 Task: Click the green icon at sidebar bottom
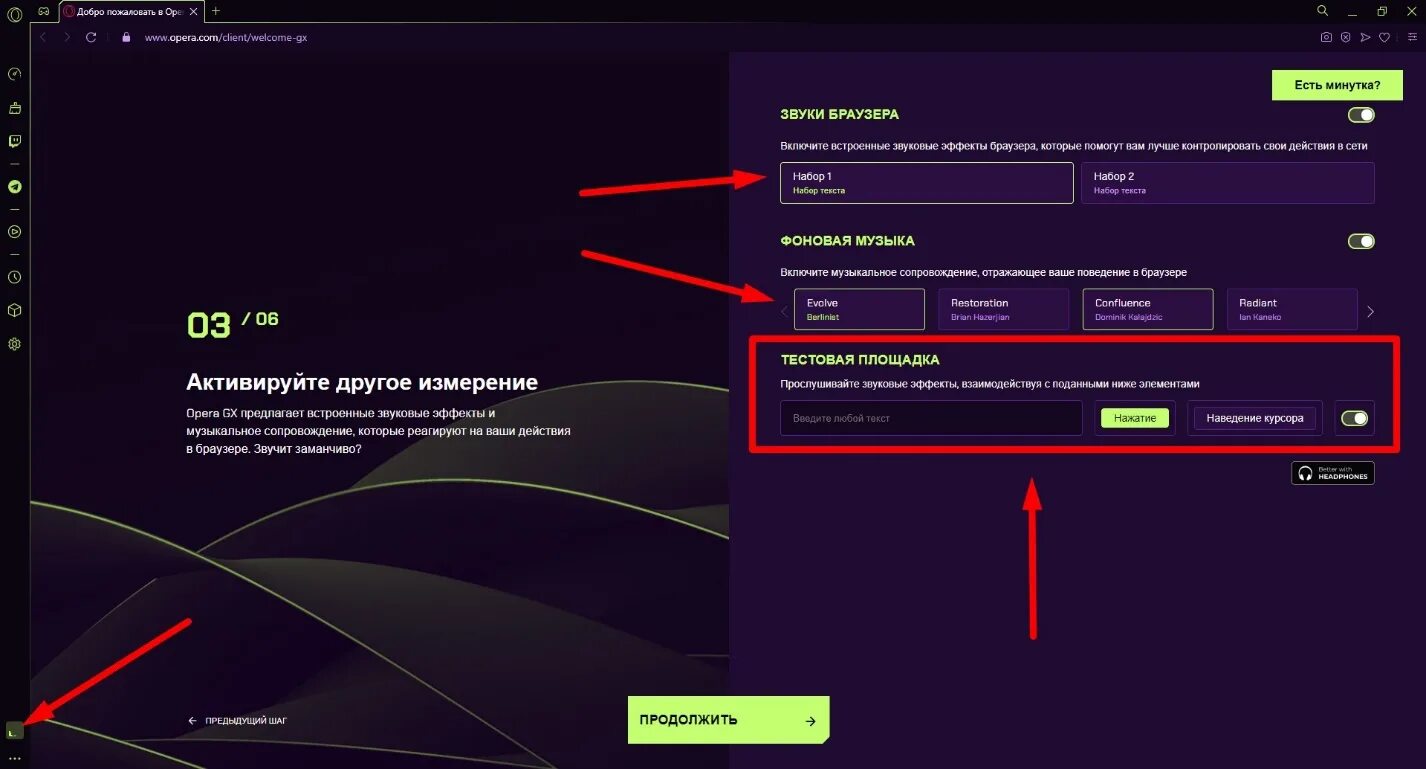click(x=14, y=732)
